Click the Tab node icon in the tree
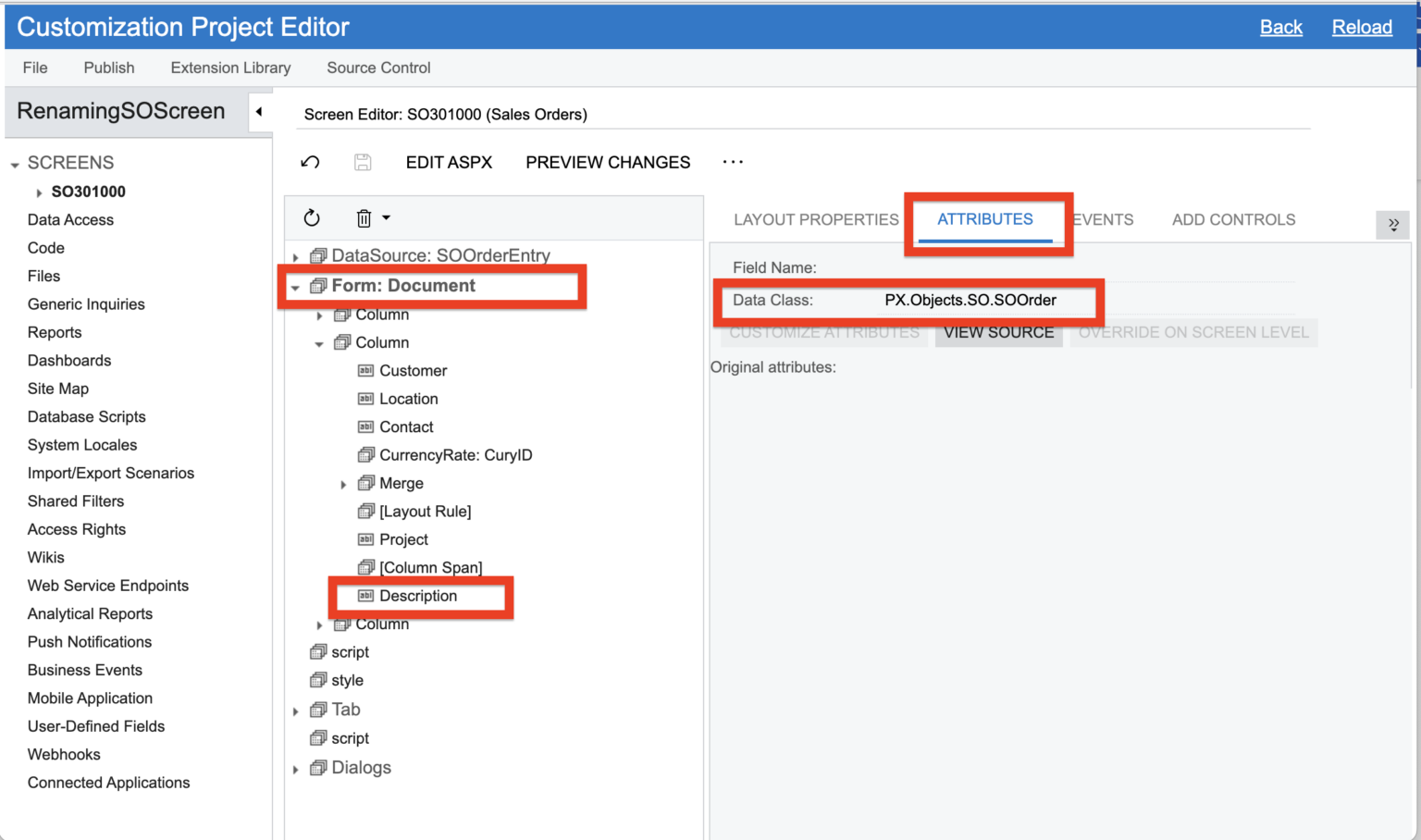Screen dimensions: 1421x840 coord(318,710)
